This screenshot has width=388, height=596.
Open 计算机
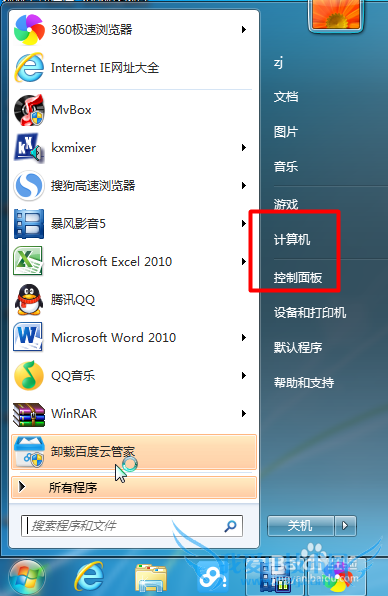coord(292,240)
